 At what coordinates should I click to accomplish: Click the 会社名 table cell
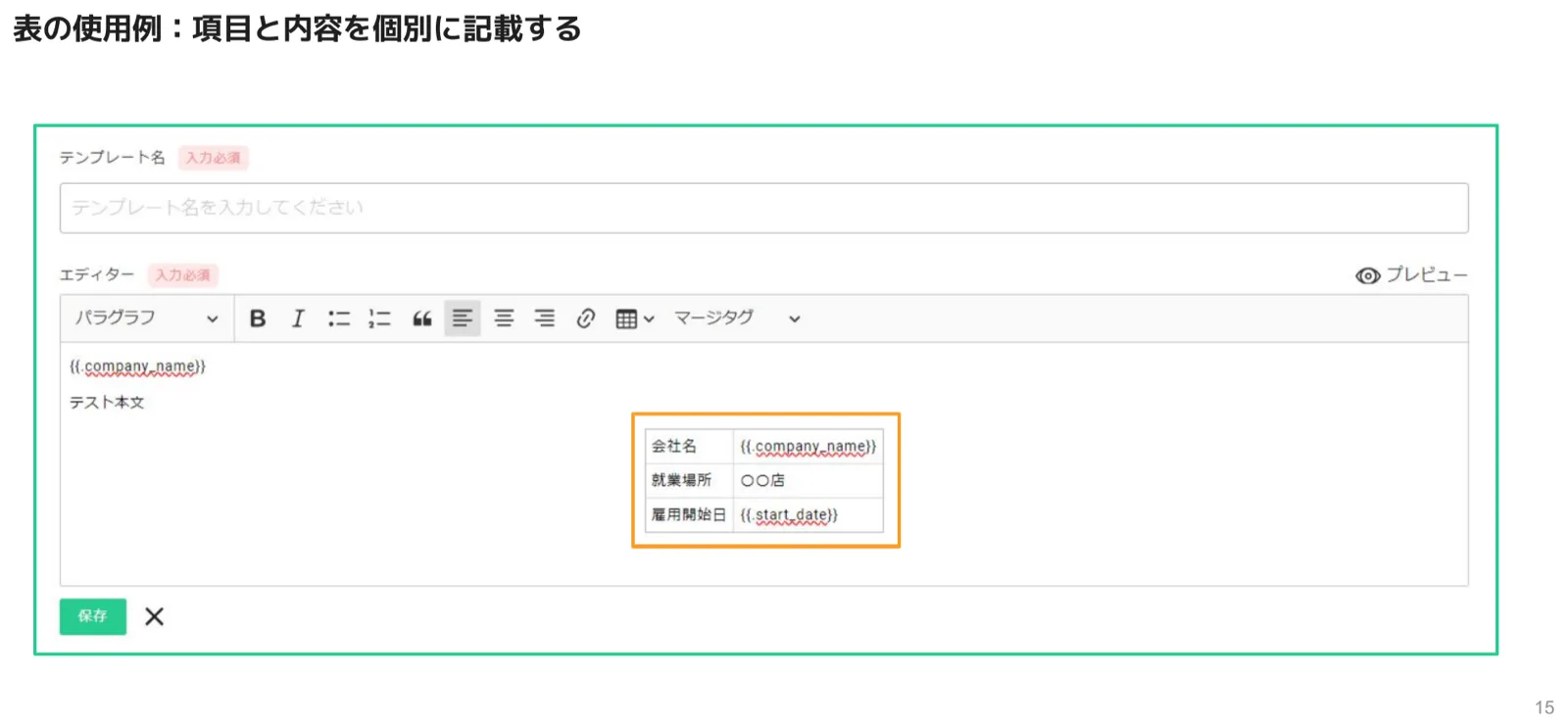coord(689,446)
